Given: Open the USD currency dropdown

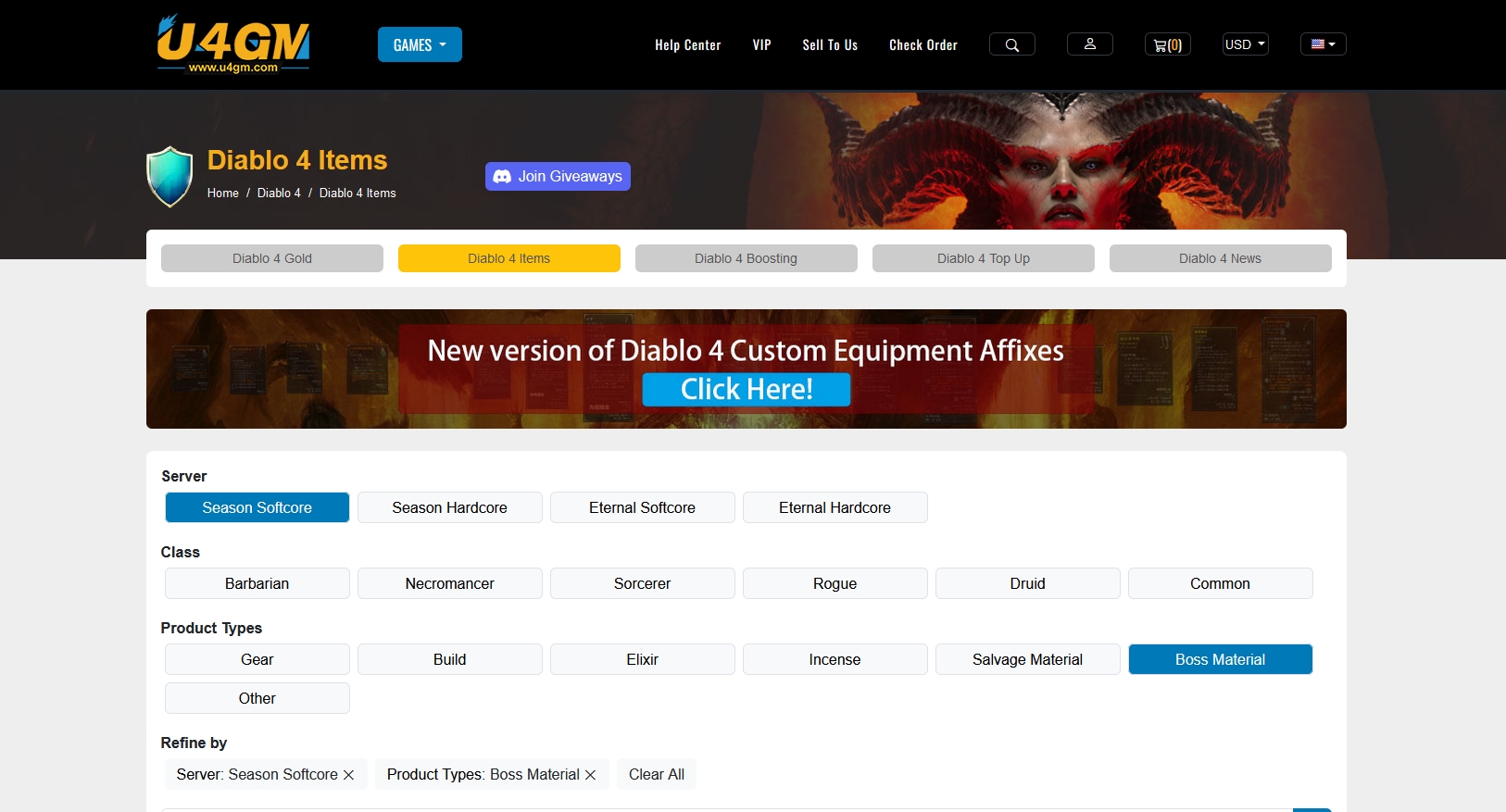Looking at the screenshot, I should (x=1246, y=44).
